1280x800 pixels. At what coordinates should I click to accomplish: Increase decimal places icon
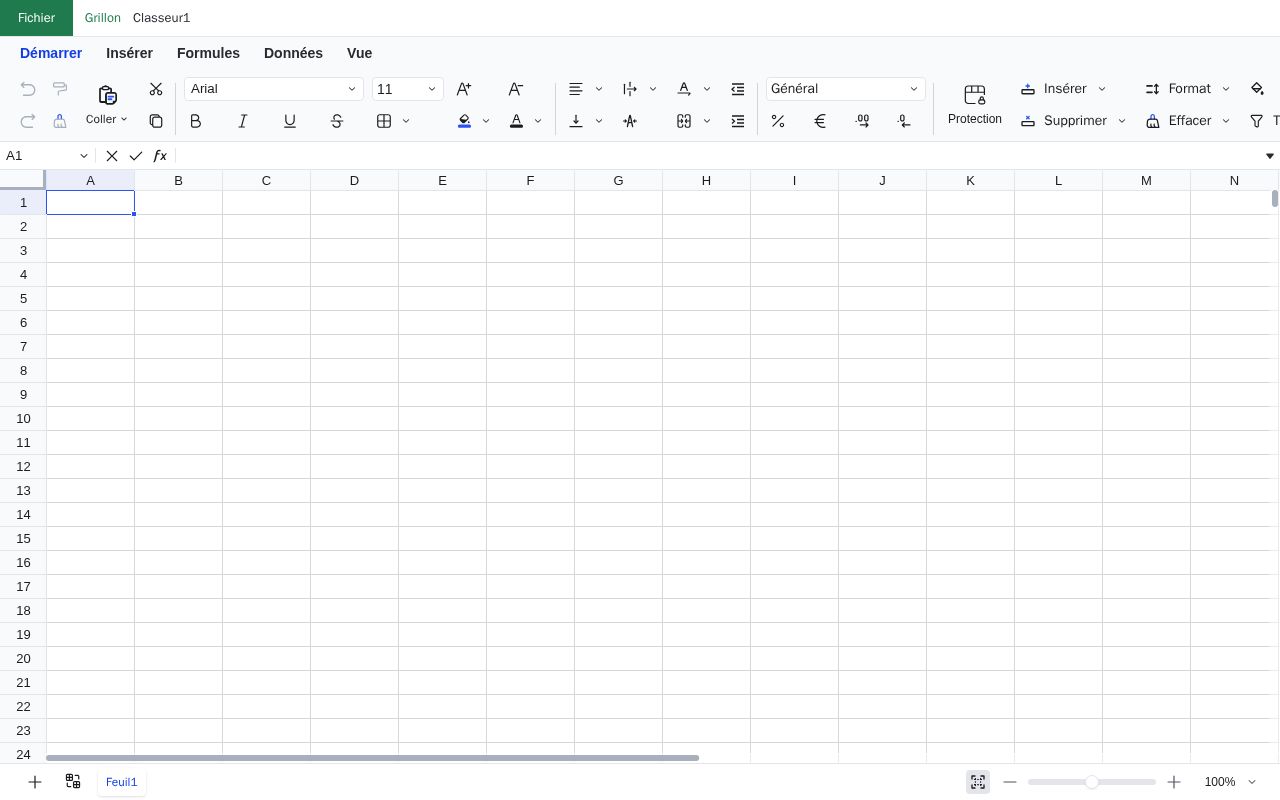pyautogui.click(x=863, y=121)
